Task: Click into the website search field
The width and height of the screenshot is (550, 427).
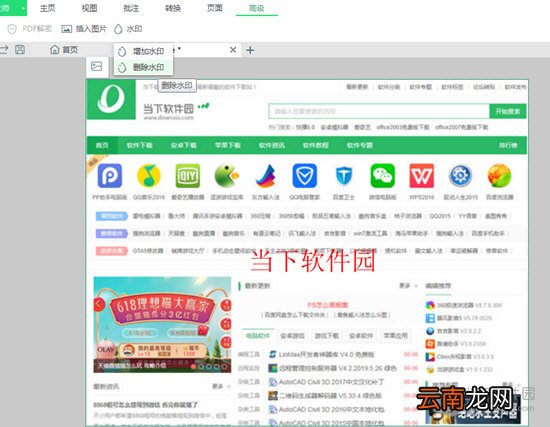Action: 379,111
